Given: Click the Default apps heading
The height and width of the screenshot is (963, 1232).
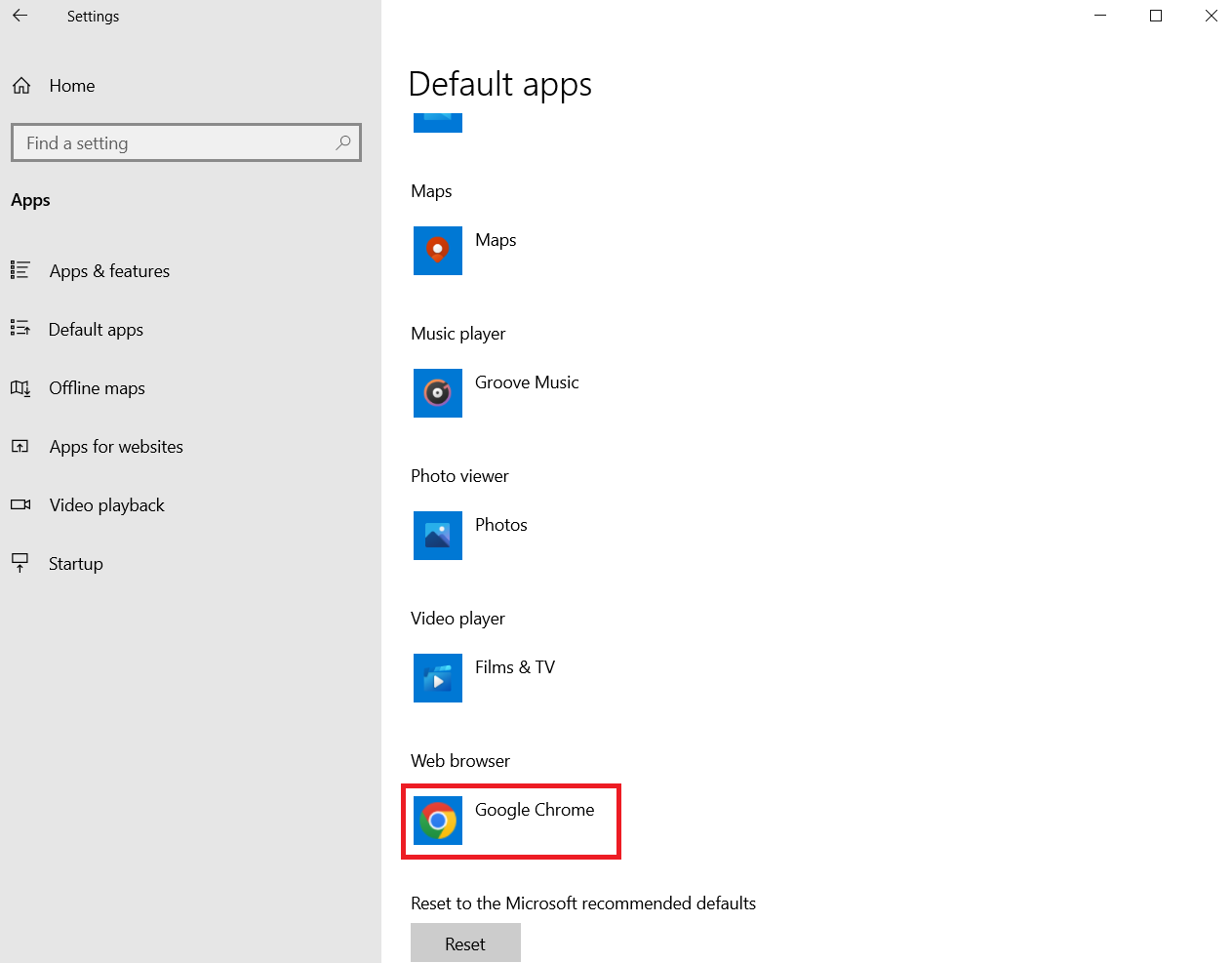Looking at the screenshot, I should (500, 85).
